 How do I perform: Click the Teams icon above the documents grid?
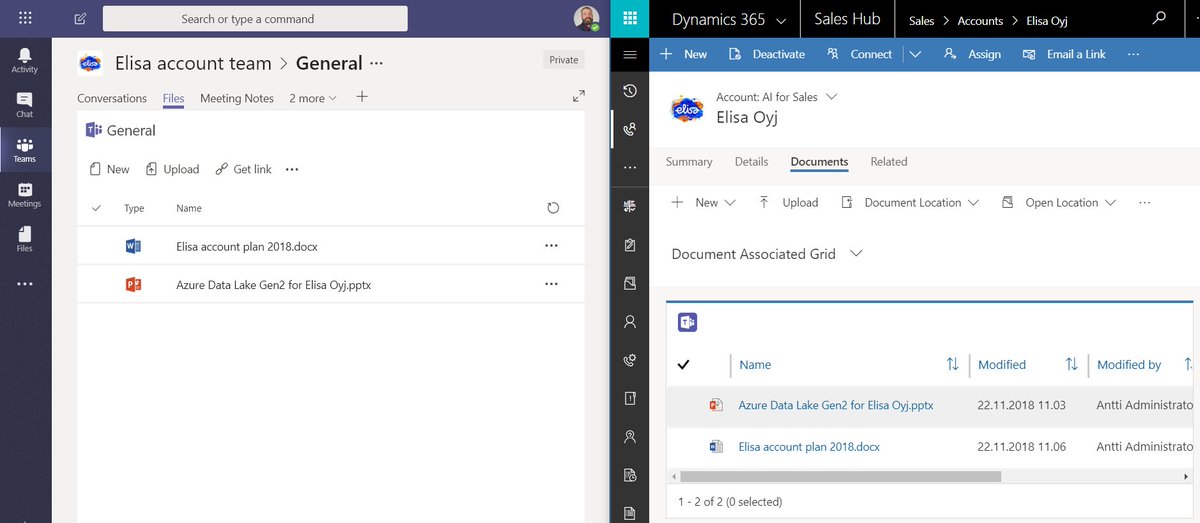(x=687, y=322)
